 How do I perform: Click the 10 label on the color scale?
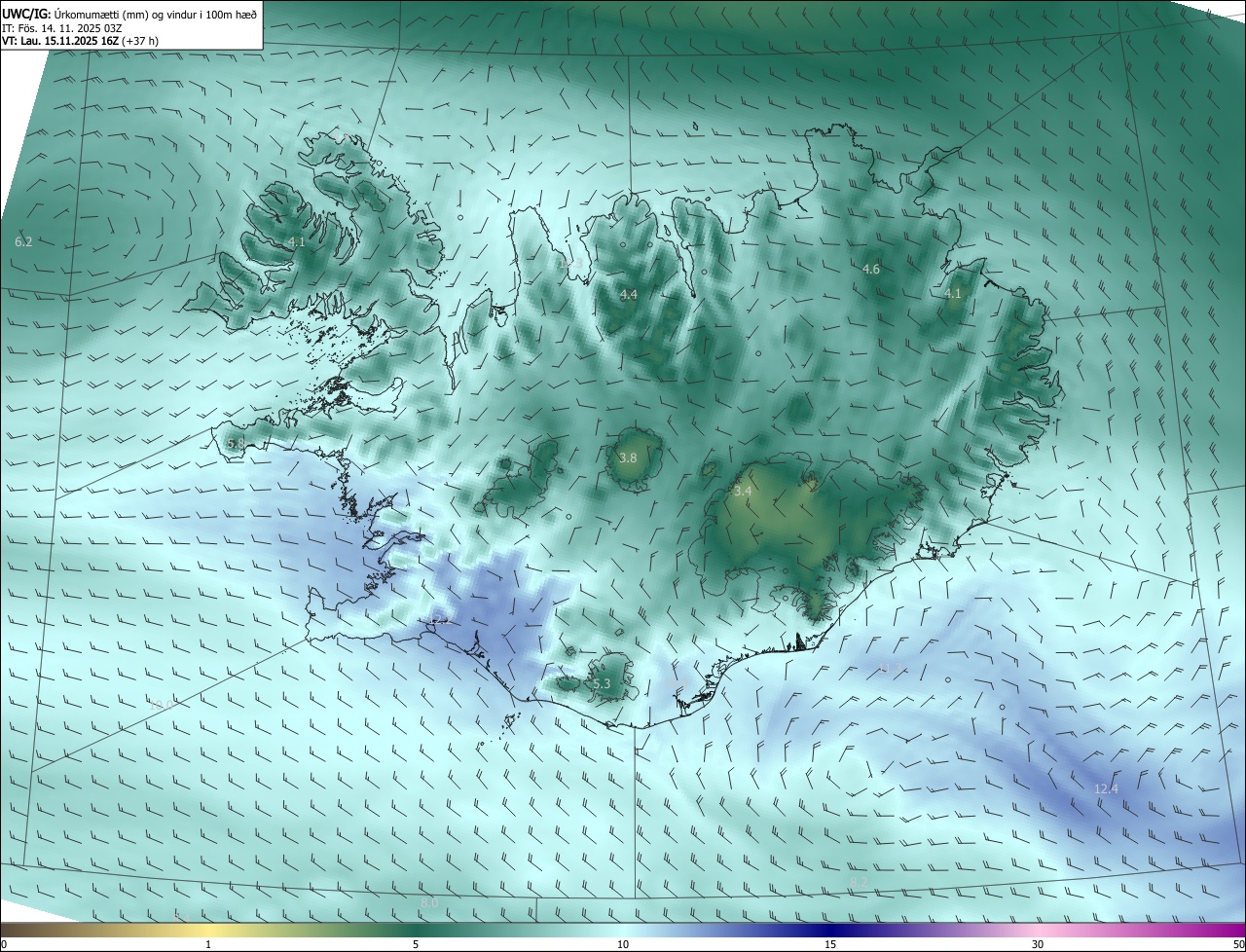(x=623, y=944)
